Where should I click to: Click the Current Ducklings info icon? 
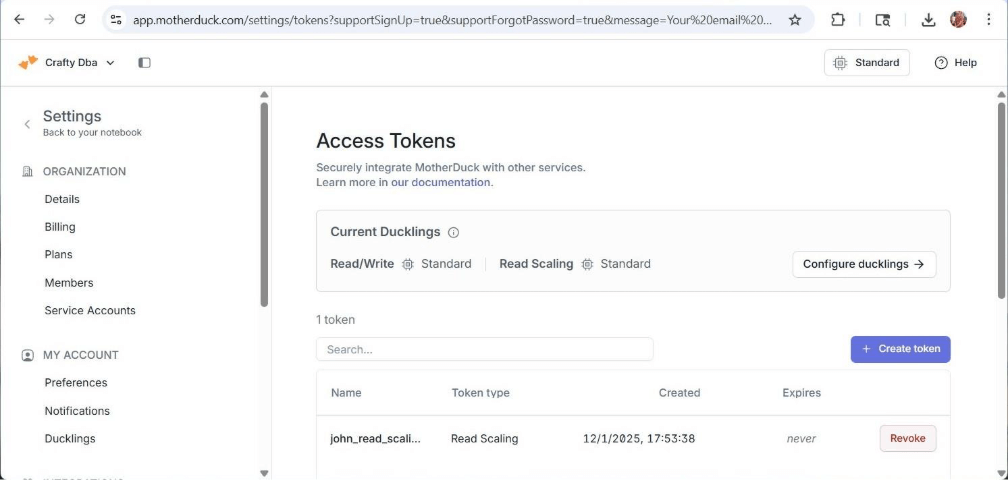pos(453,232)
